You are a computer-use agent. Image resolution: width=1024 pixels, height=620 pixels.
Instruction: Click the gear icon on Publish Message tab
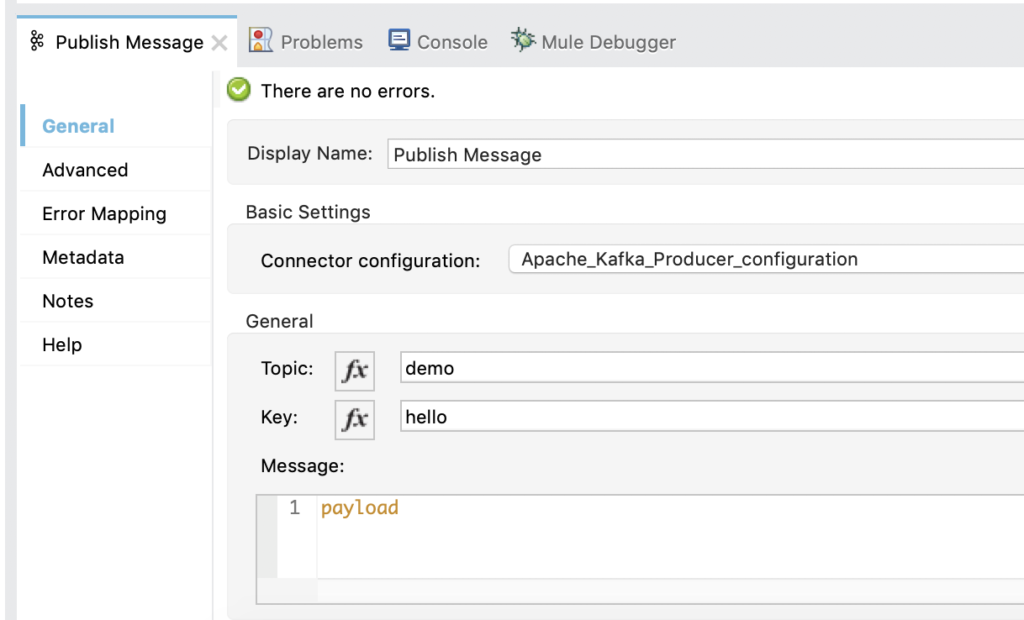click(37, 42)
